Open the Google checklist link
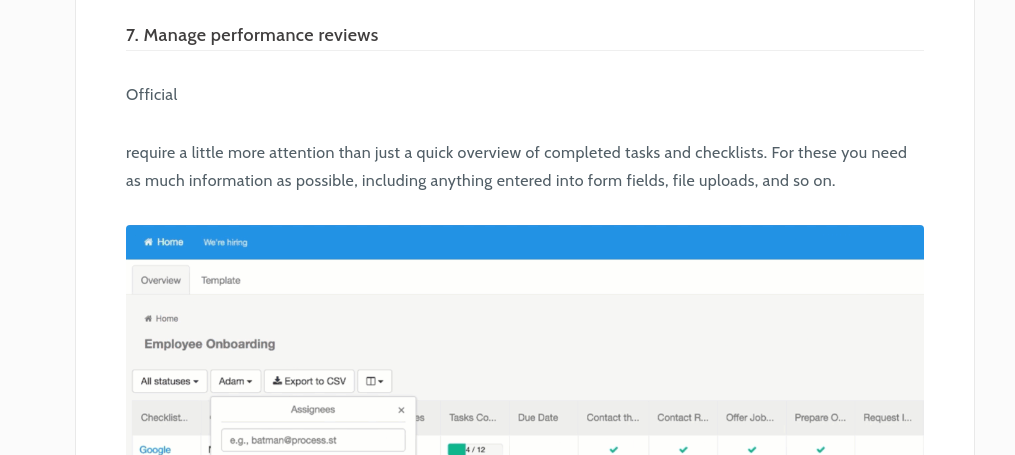Image resolution: width=1015 pixels, height=455 pixels. (155, 449)
